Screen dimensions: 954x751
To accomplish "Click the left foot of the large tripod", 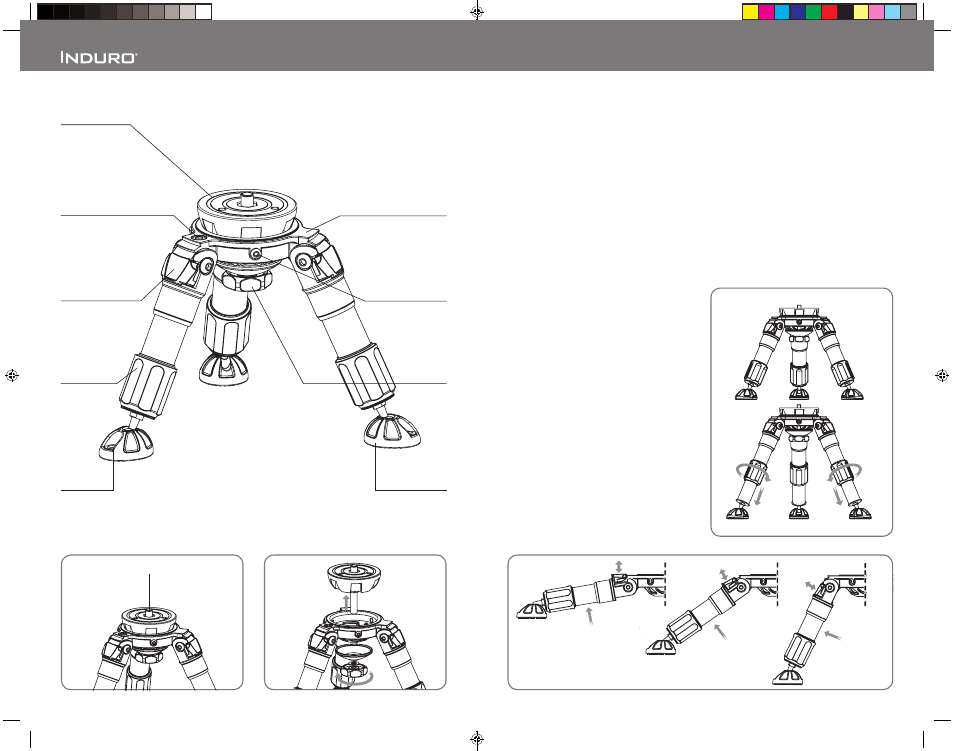I will pos(126,443).
